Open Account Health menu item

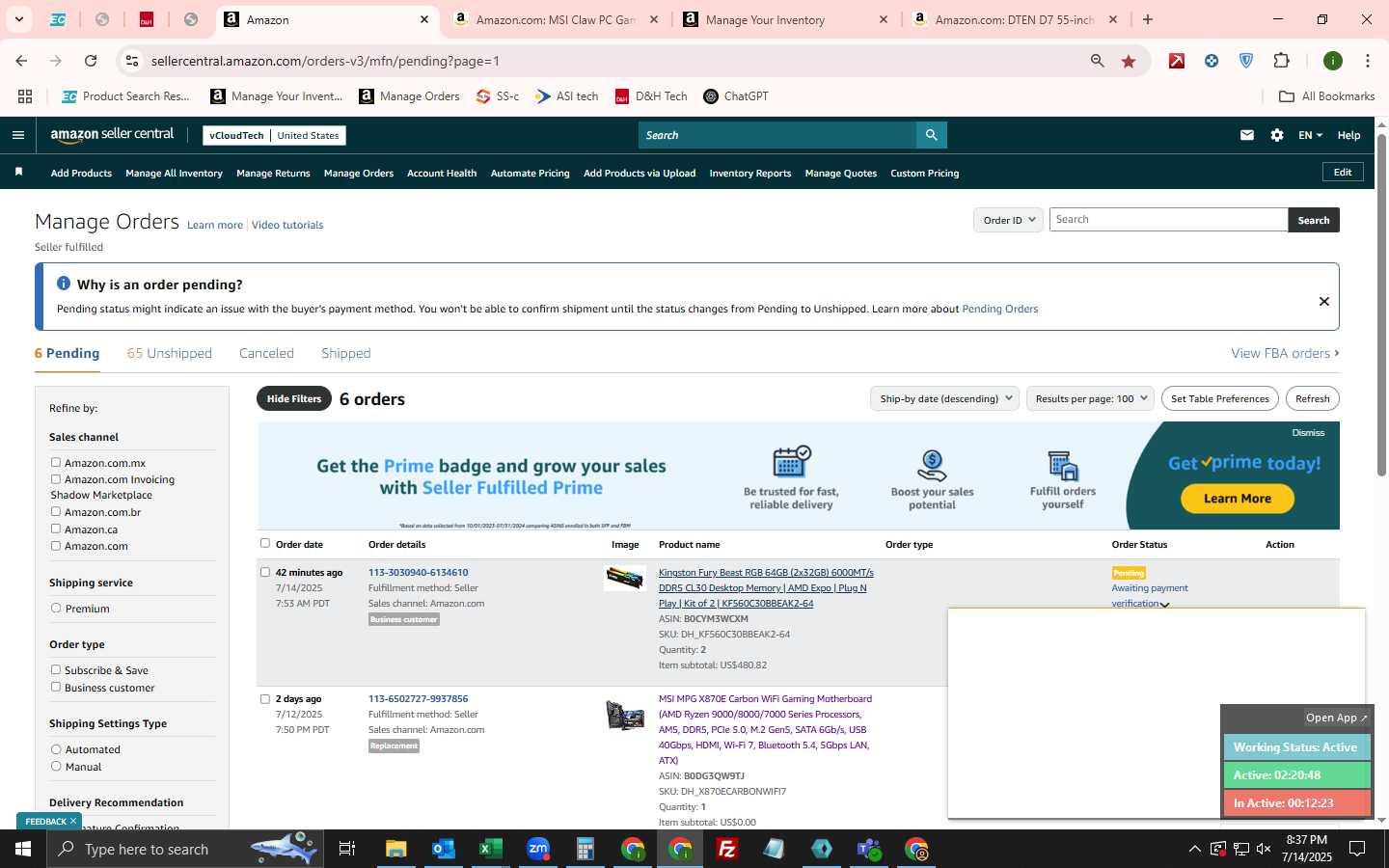point(442,174)
